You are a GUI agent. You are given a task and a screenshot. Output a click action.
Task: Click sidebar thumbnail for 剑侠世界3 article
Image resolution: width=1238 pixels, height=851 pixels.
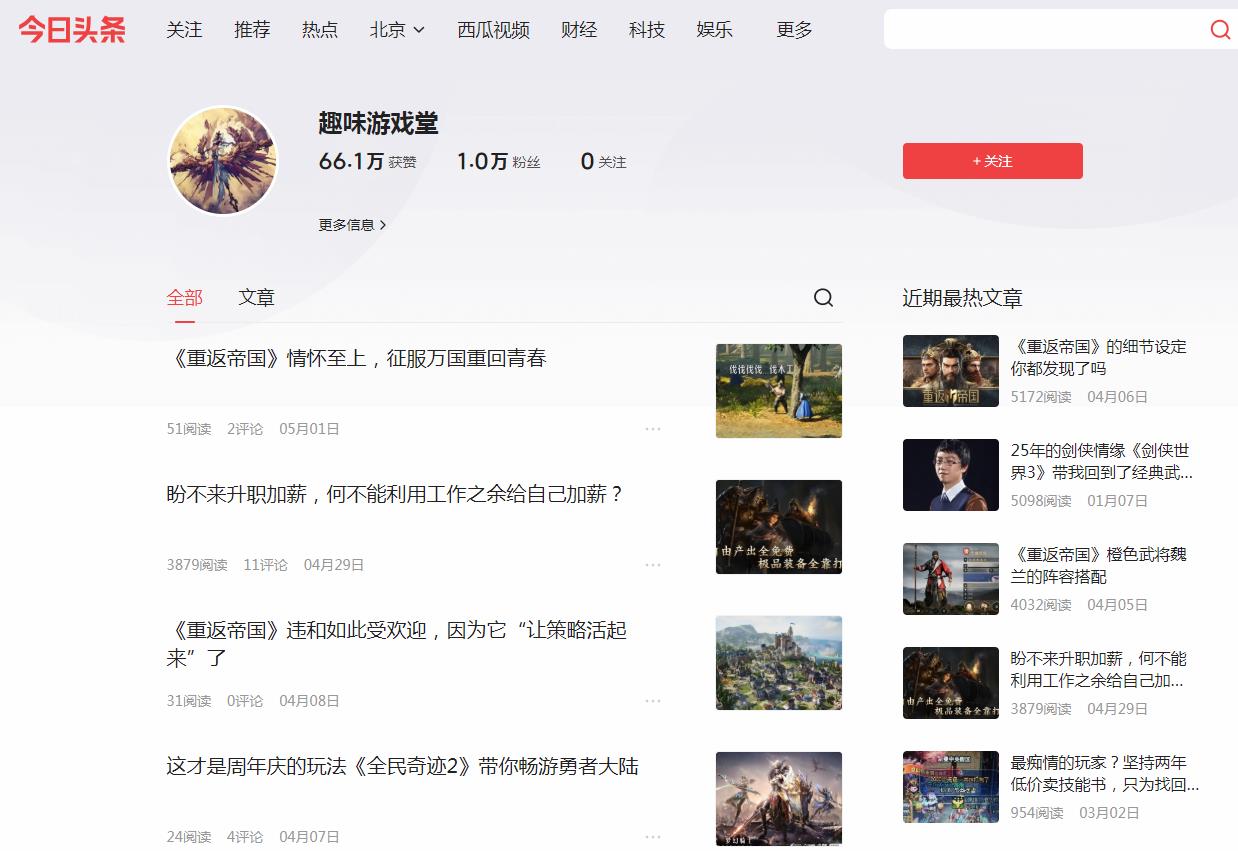click(951, 475)
